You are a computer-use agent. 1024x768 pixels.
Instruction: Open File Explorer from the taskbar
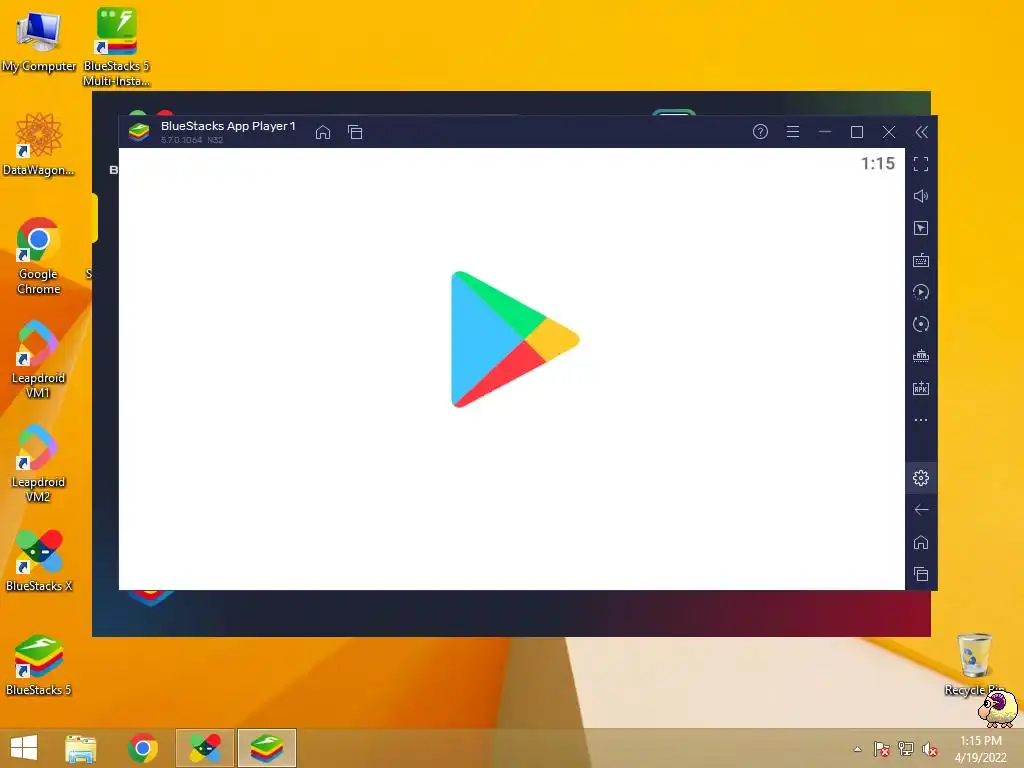(x=81, y=748)
